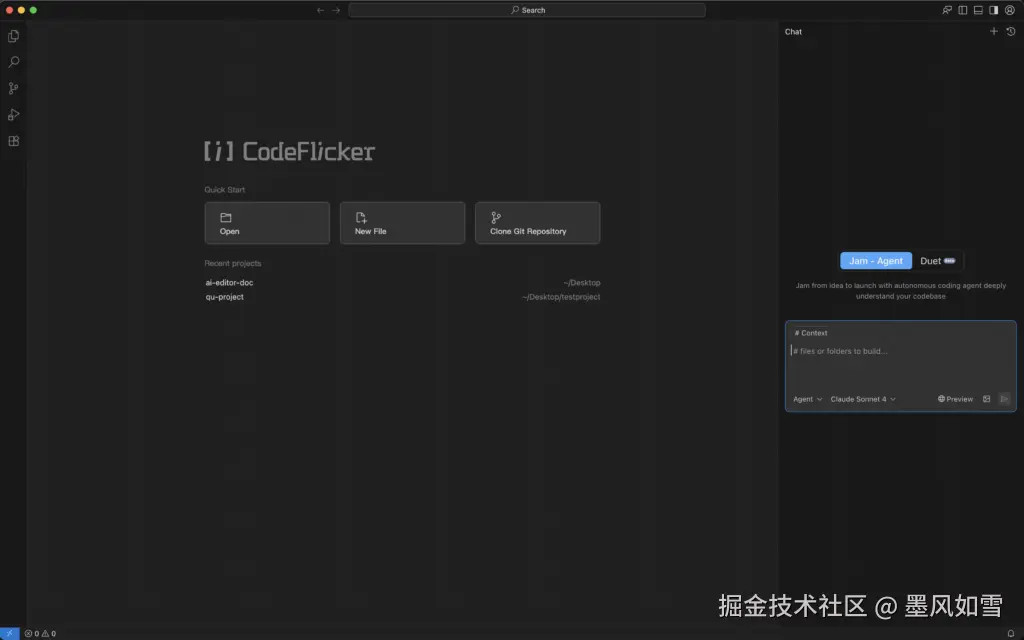Screen dimensions: 1024x640
Task: Click Clone Git Repository card
Action: point(537,223)
